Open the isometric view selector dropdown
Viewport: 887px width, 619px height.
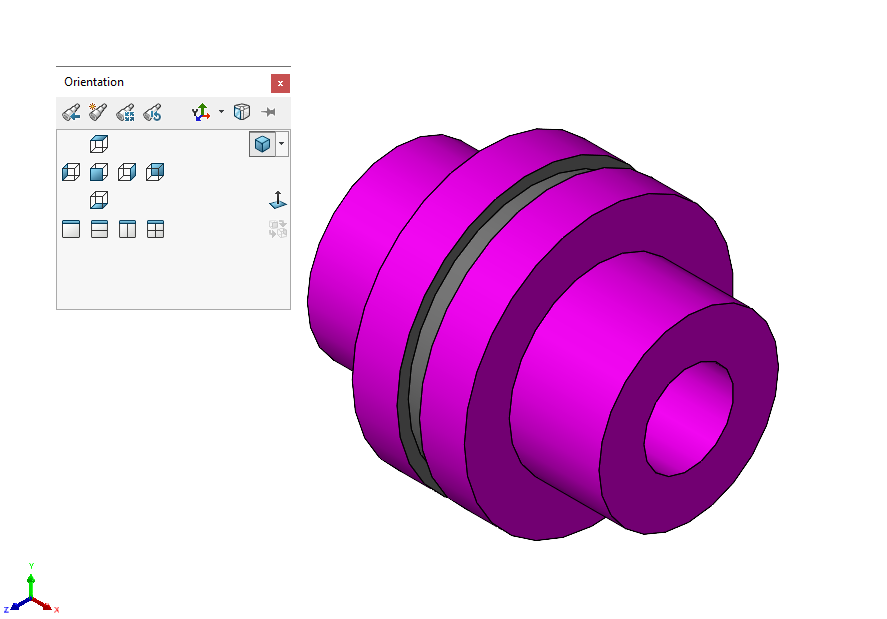(x=280, y=144)
